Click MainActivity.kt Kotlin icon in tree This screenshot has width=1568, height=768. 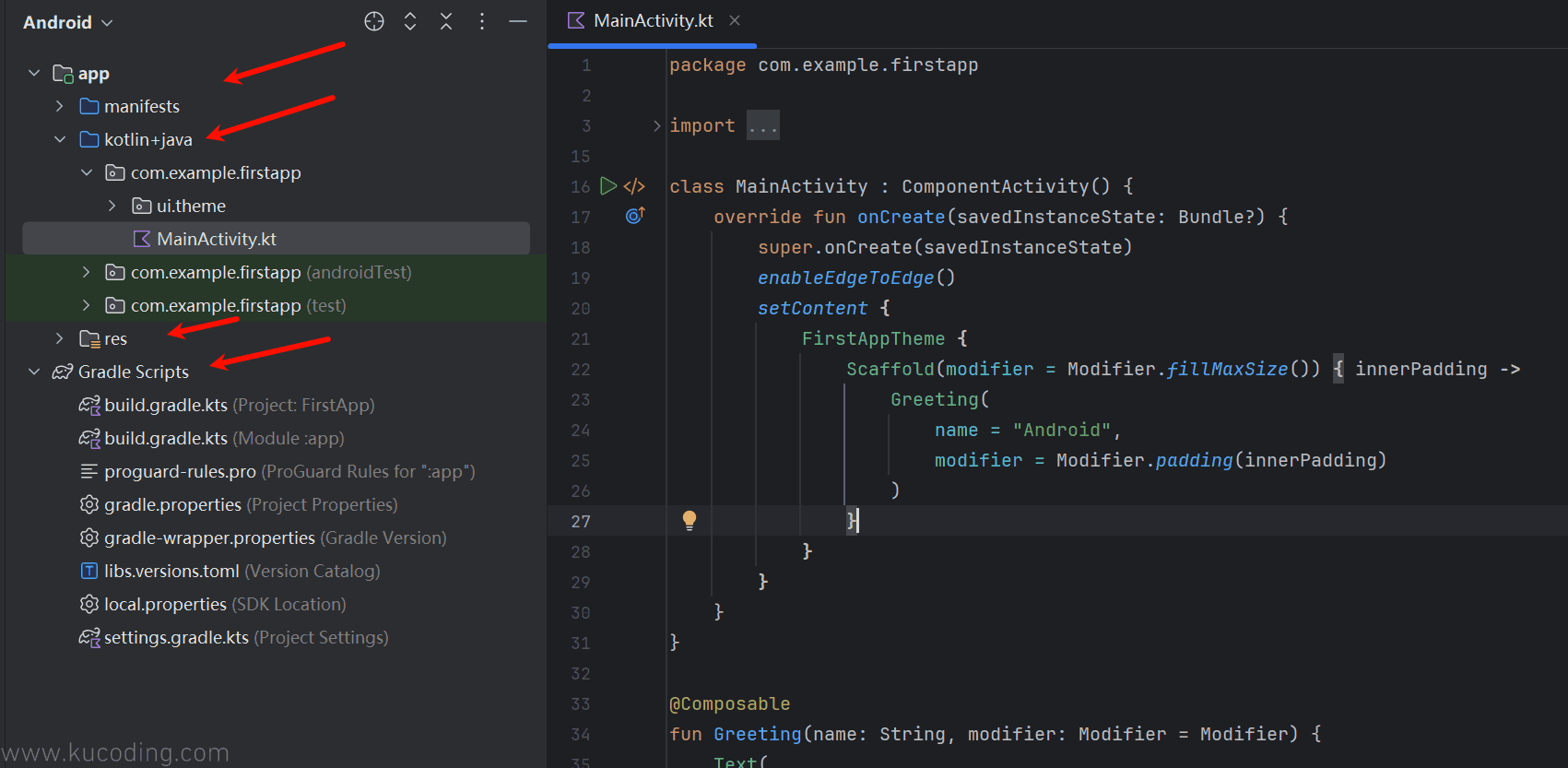142,239
